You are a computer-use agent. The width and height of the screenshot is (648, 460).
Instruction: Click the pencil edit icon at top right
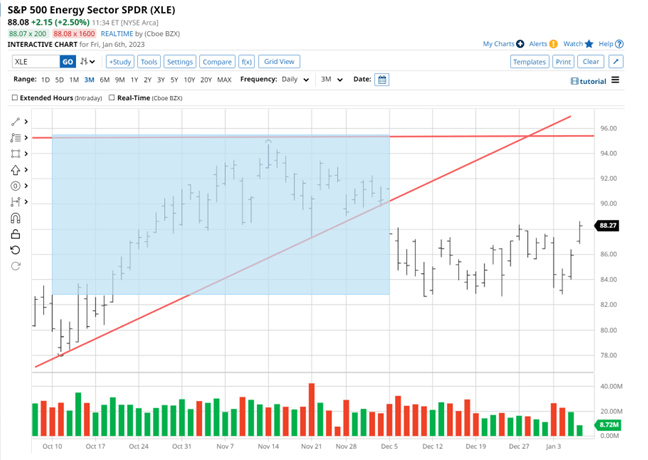click(615, 62)
